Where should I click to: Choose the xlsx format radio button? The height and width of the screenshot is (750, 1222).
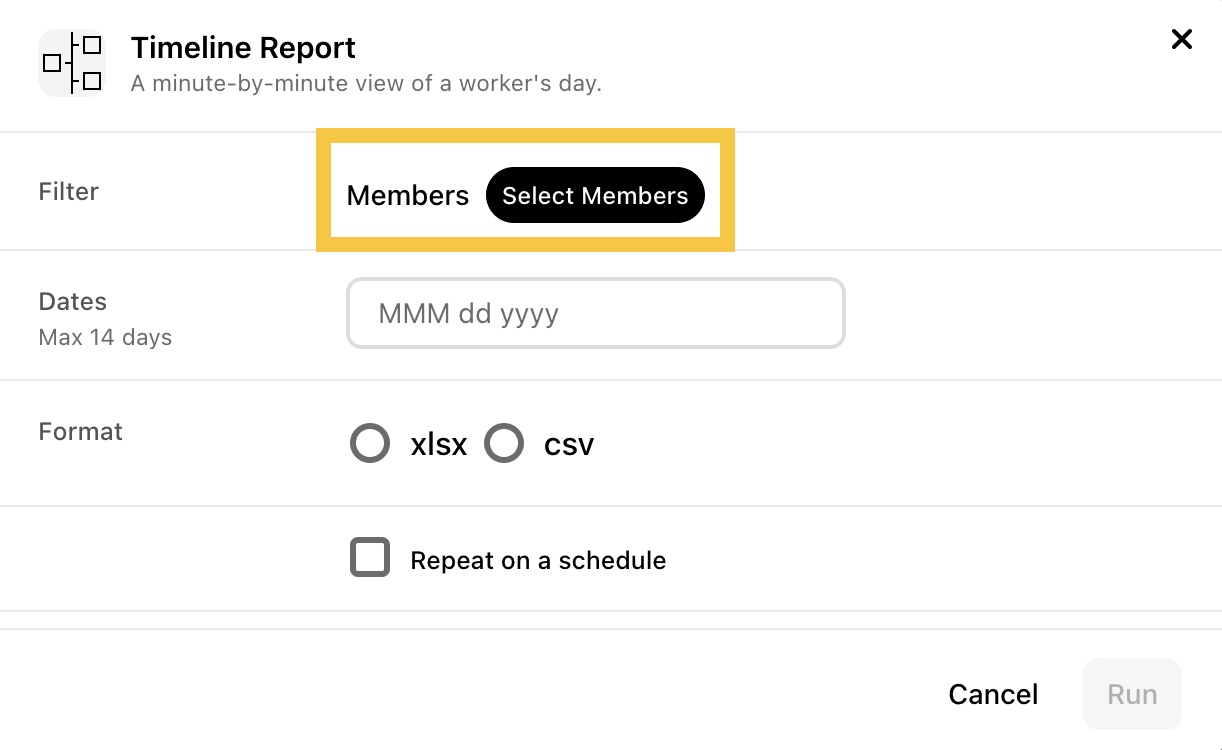pyautogui.click(x=370, y=443)
